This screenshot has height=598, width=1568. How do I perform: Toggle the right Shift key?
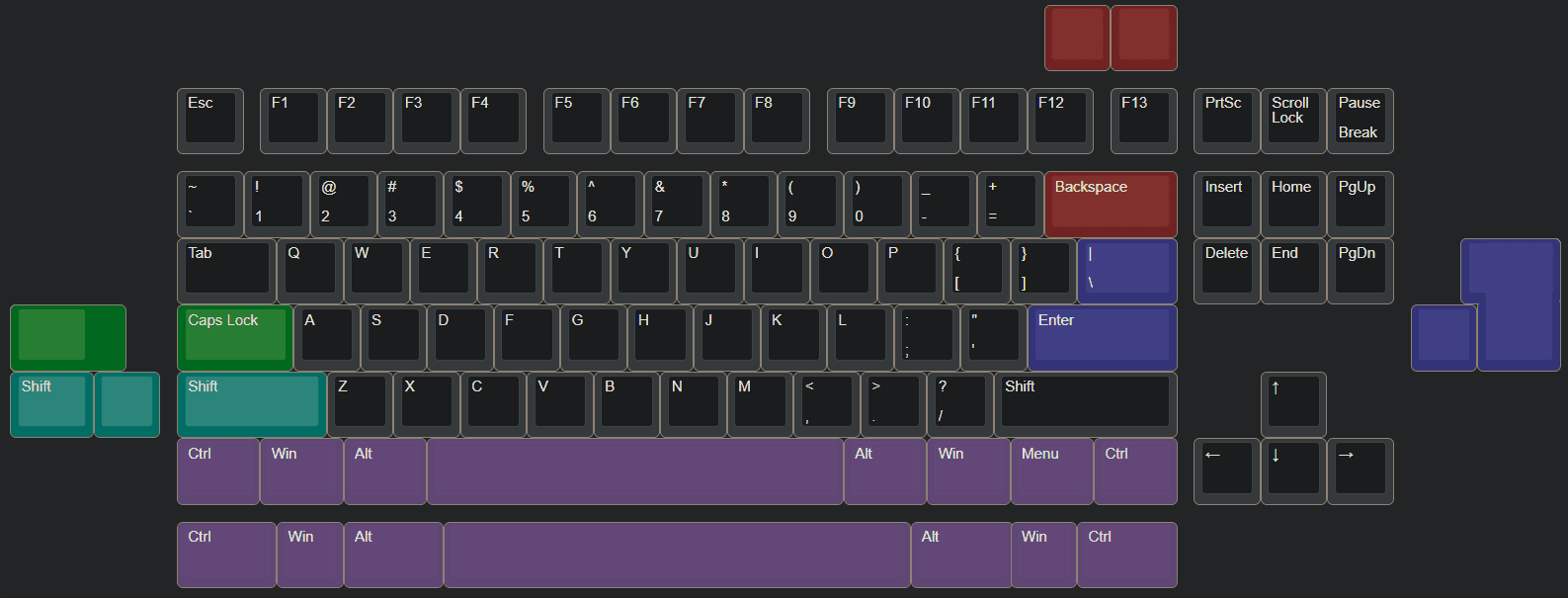point(1084,403)
